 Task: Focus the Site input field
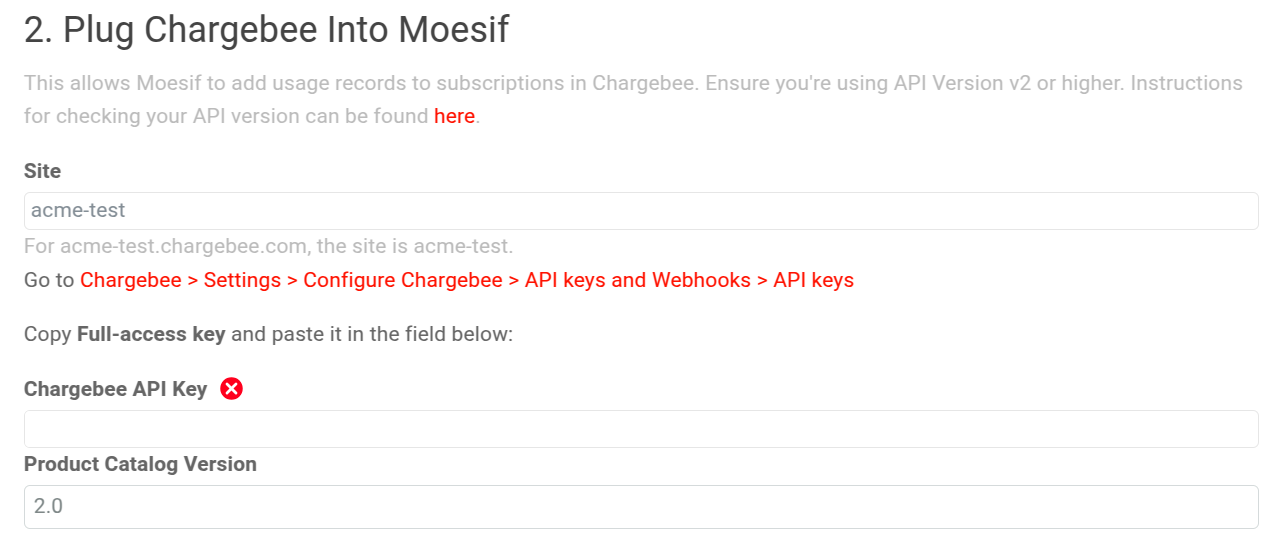[640, 211]
